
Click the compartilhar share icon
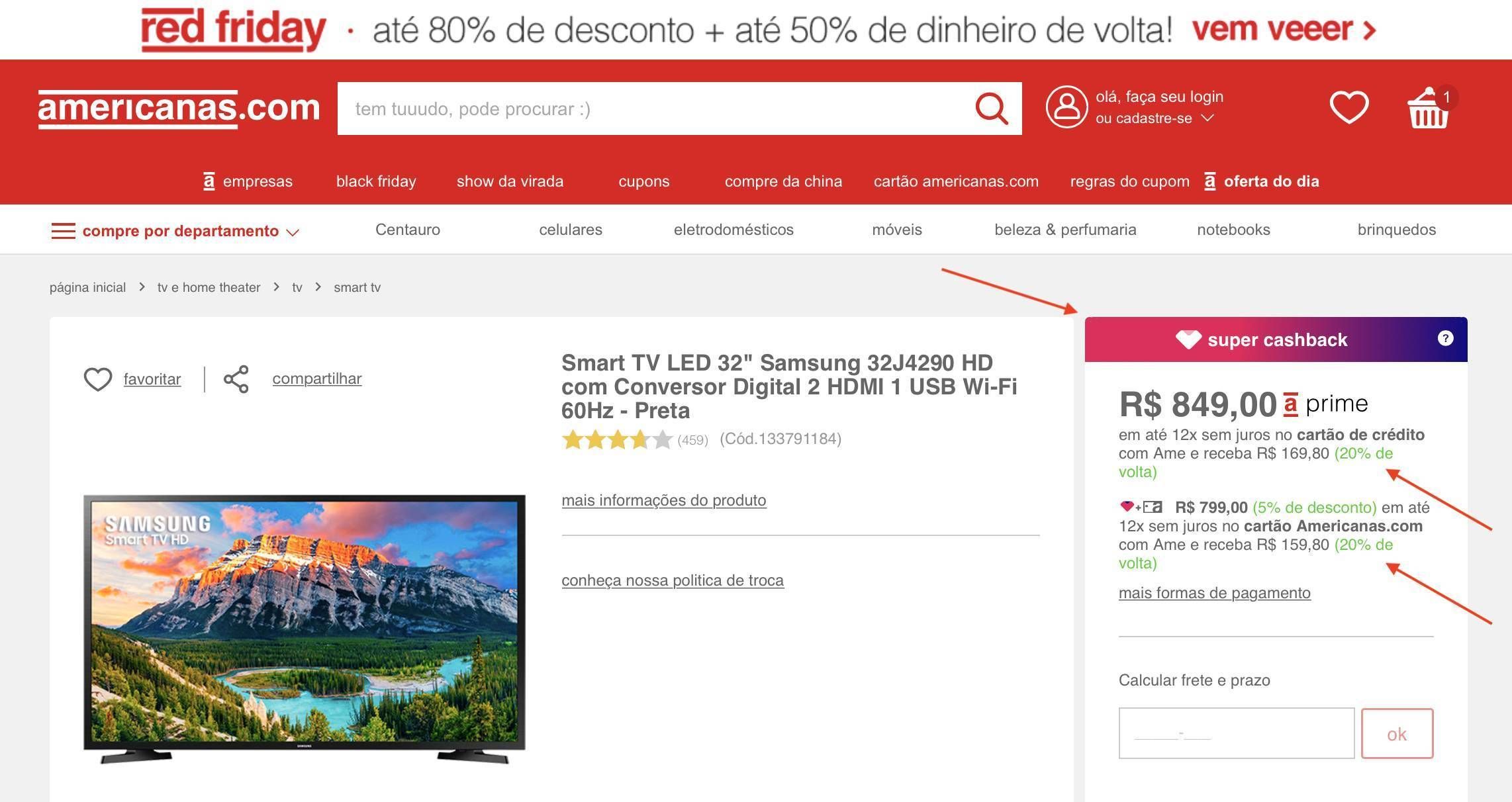(x=236, y=379)
